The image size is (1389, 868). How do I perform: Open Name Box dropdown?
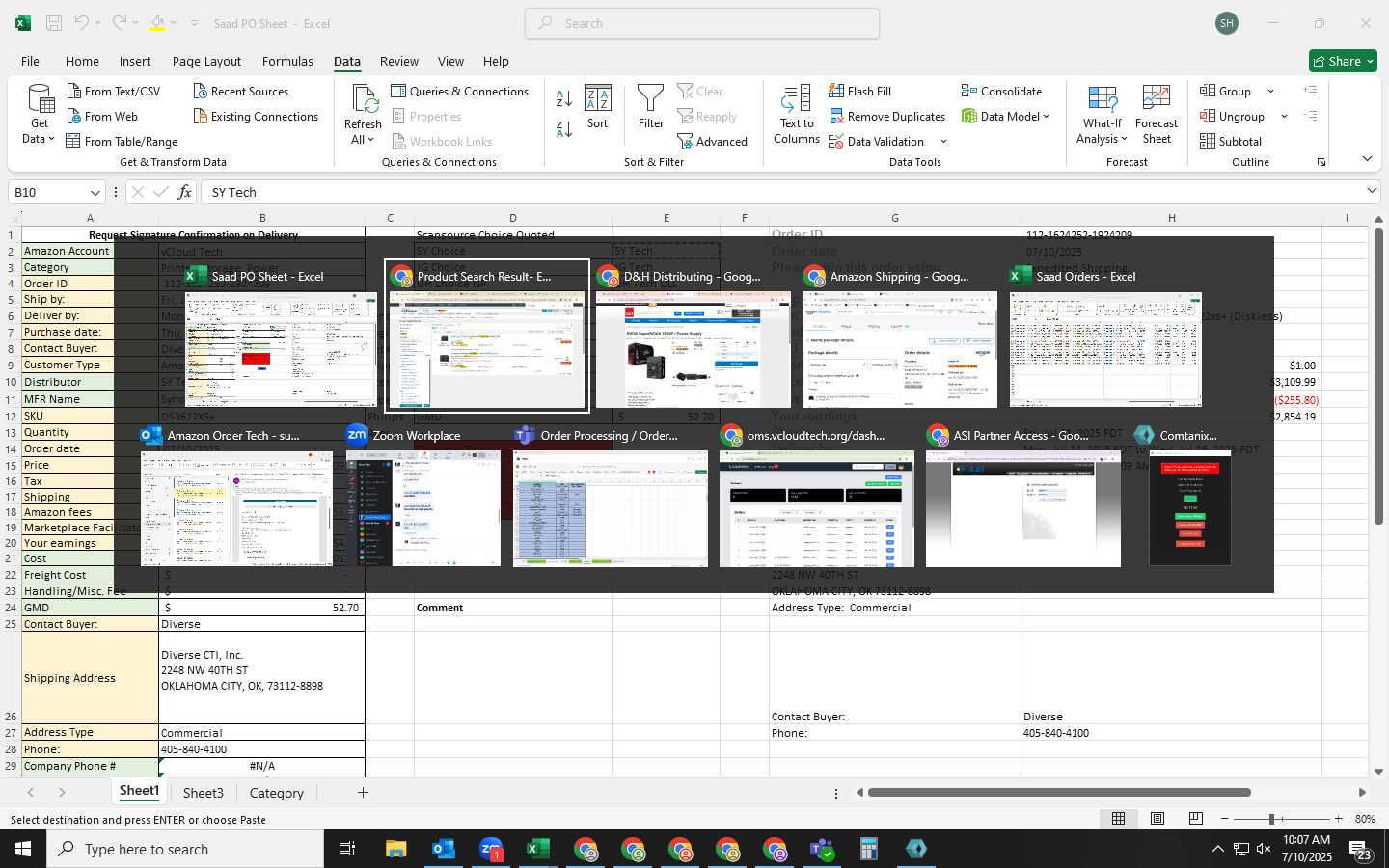pyautogui.click(x=95, y=192)
